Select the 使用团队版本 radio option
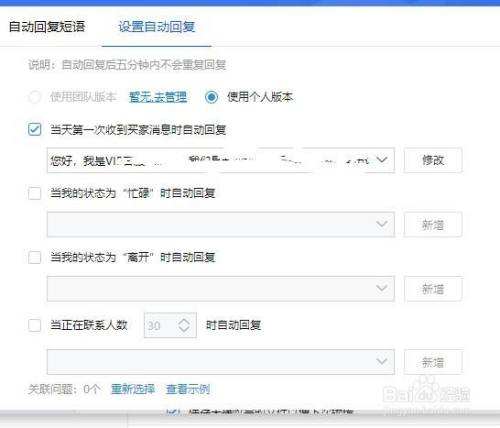The width and height of the screenshot is (500, 428). tap(35, 97)
